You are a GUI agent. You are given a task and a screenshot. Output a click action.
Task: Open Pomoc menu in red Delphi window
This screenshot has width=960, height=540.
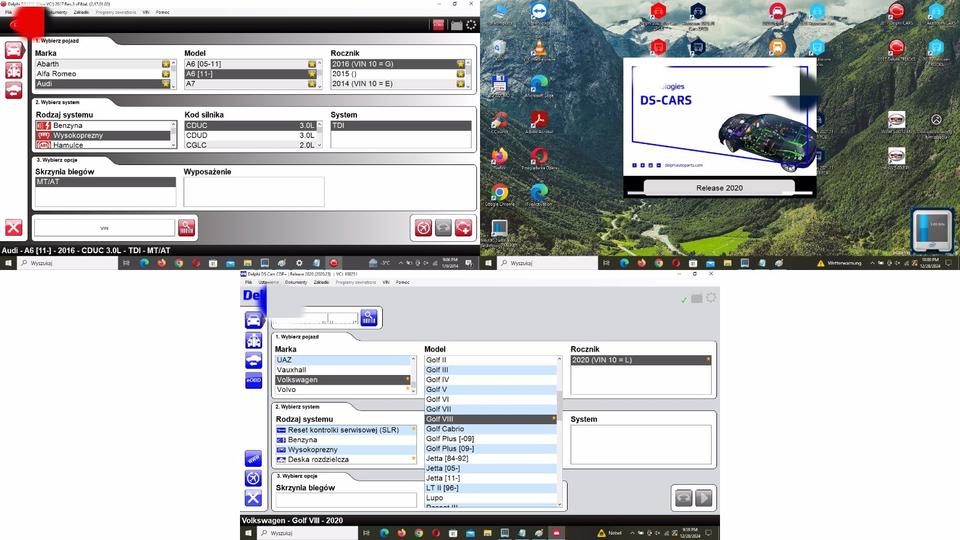pyautogui.click(x=162, y=12)
